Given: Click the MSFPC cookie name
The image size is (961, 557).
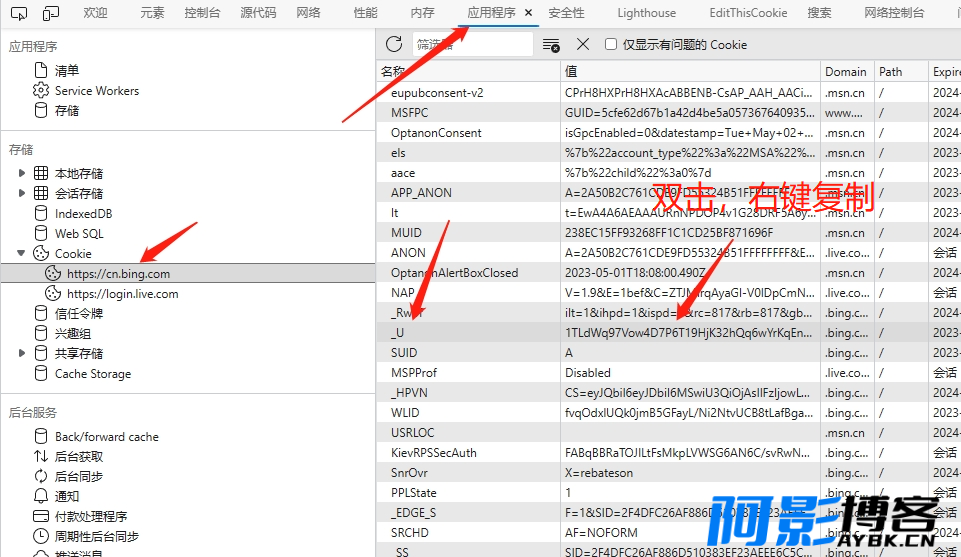Looking at the screenshot, I should [x=409, y=113].
